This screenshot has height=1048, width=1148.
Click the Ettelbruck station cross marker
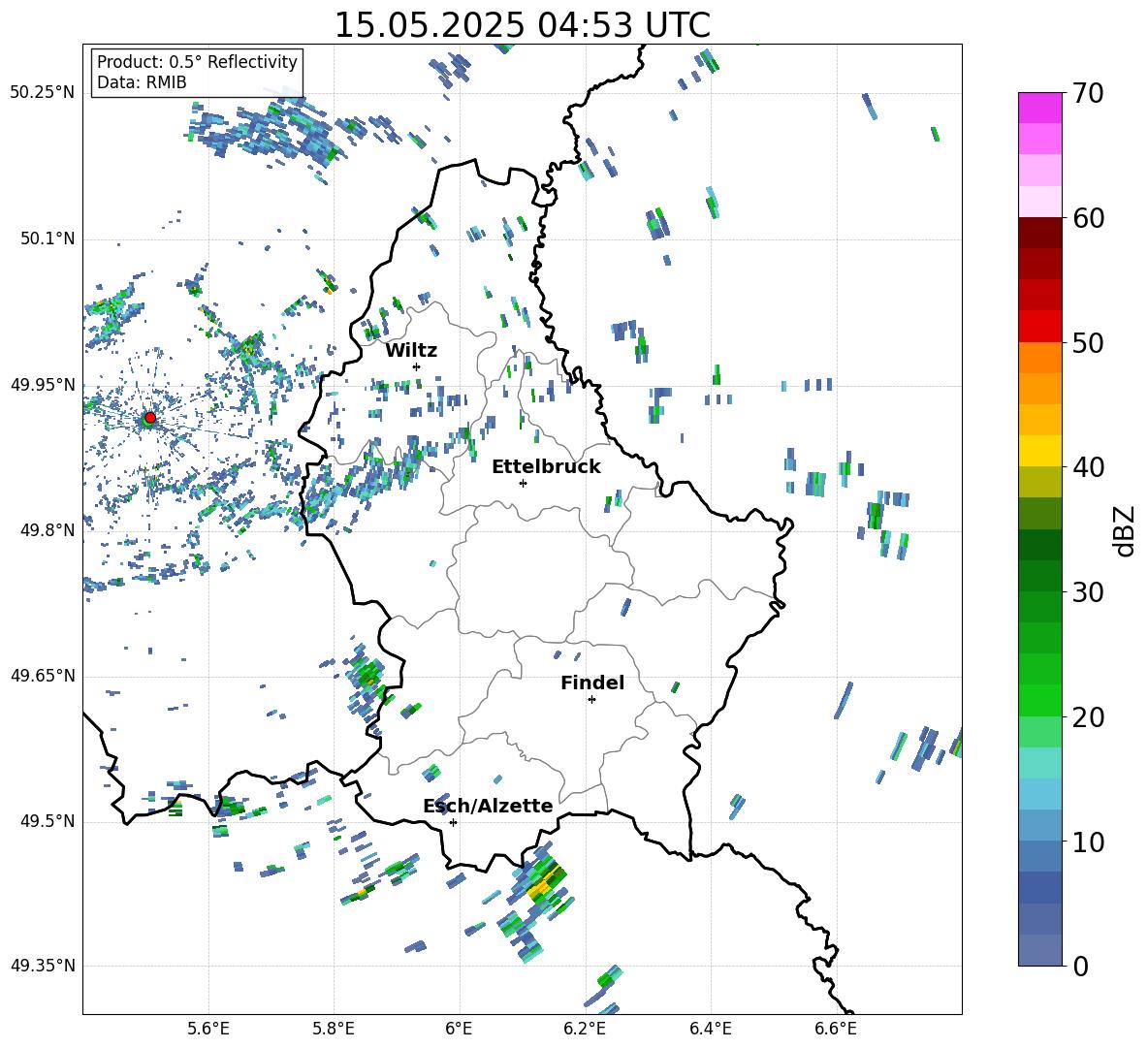tap(523, 483)
